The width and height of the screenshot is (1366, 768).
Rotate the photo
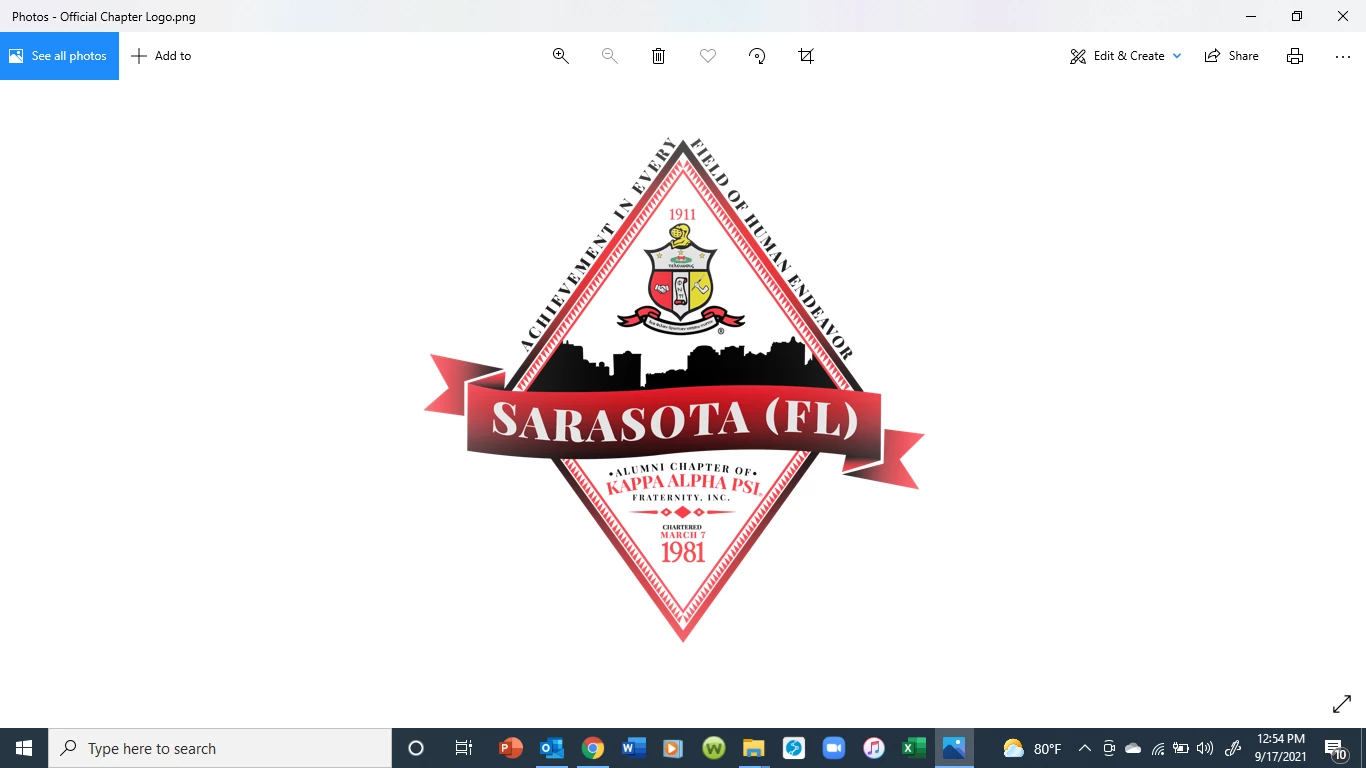pos(757,56)
